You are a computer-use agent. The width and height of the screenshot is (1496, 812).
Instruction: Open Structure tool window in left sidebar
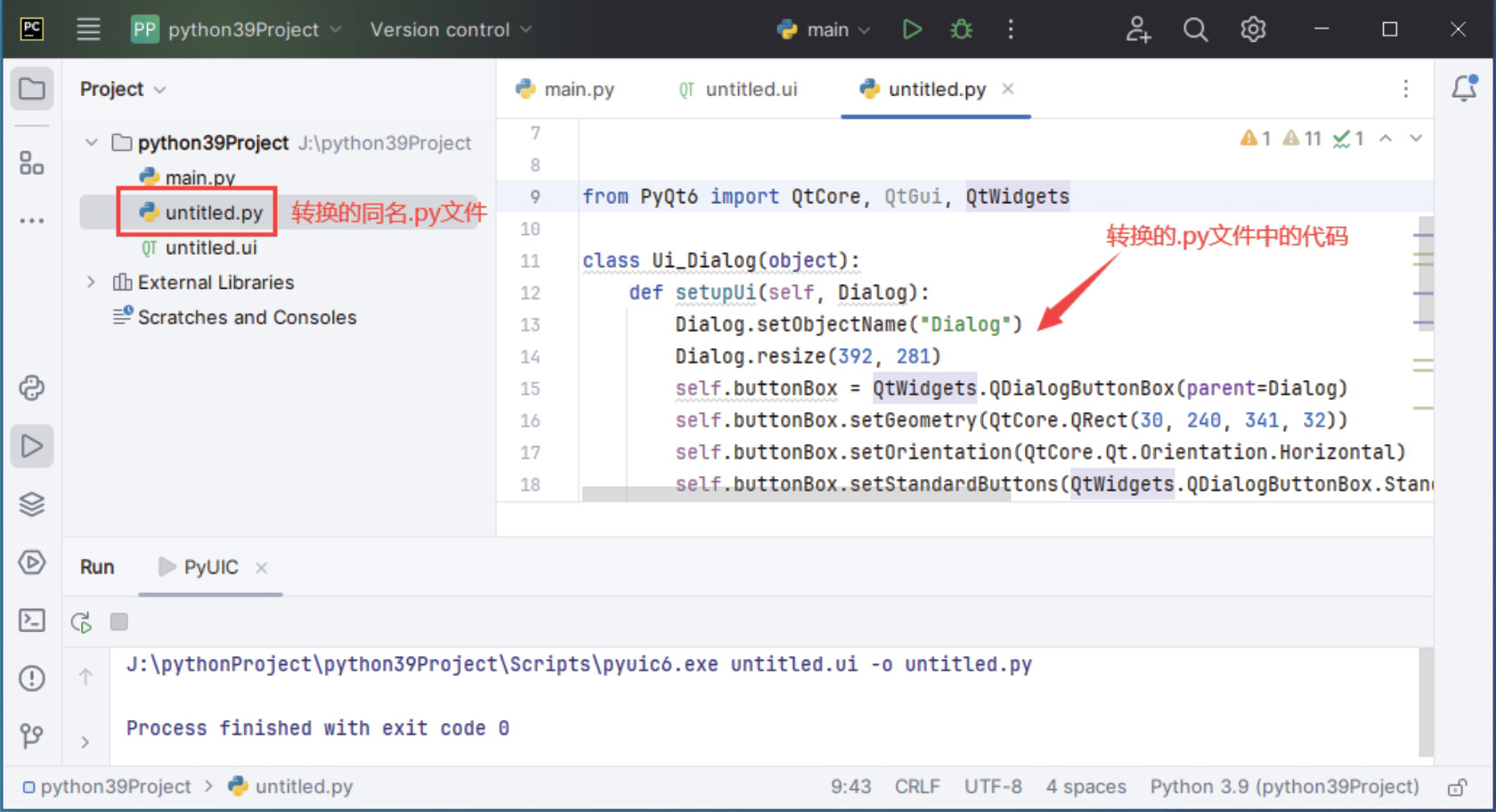click(32, 163)
